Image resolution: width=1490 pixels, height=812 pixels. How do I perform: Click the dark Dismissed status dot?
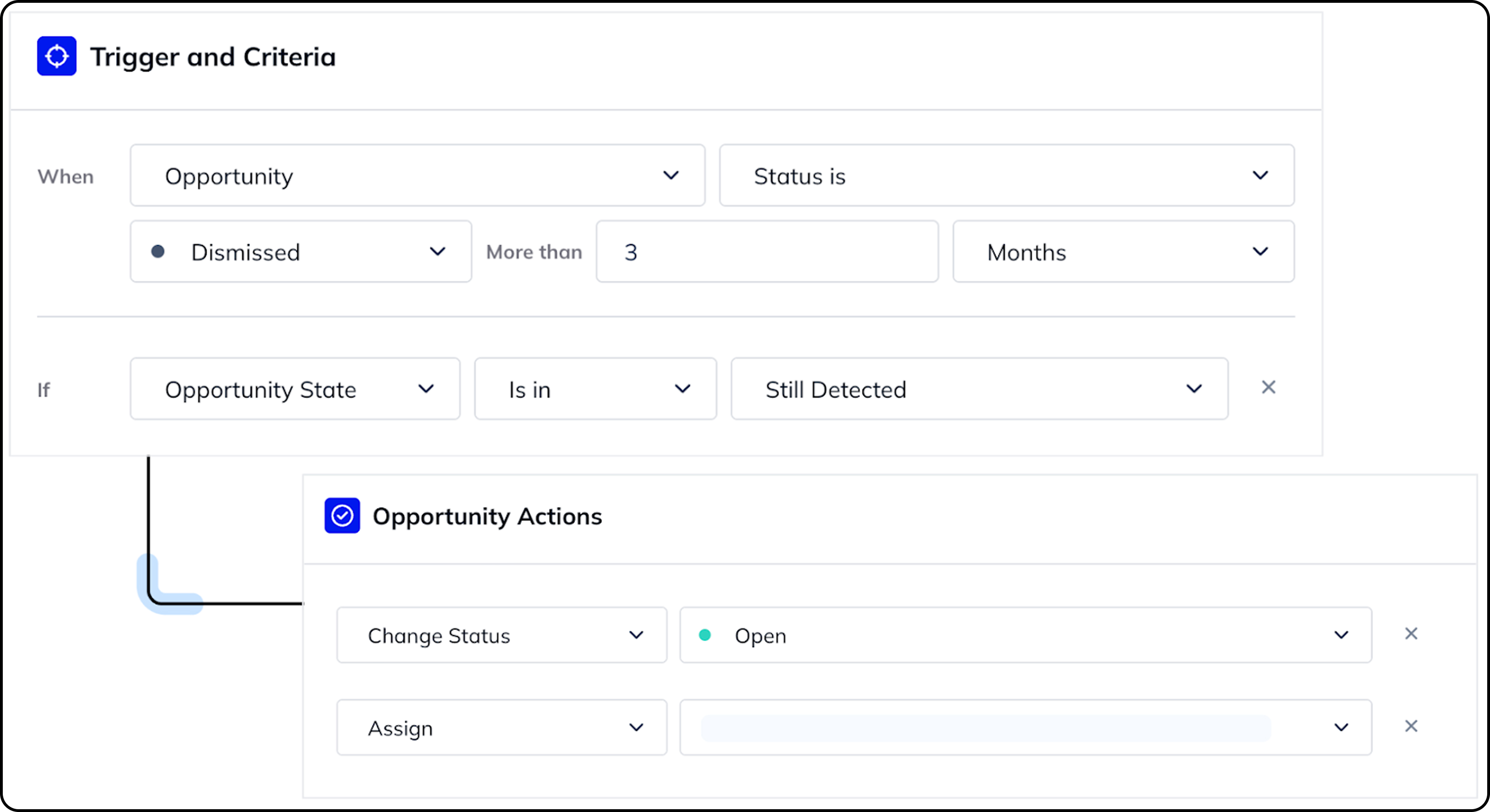click(157, 251)
